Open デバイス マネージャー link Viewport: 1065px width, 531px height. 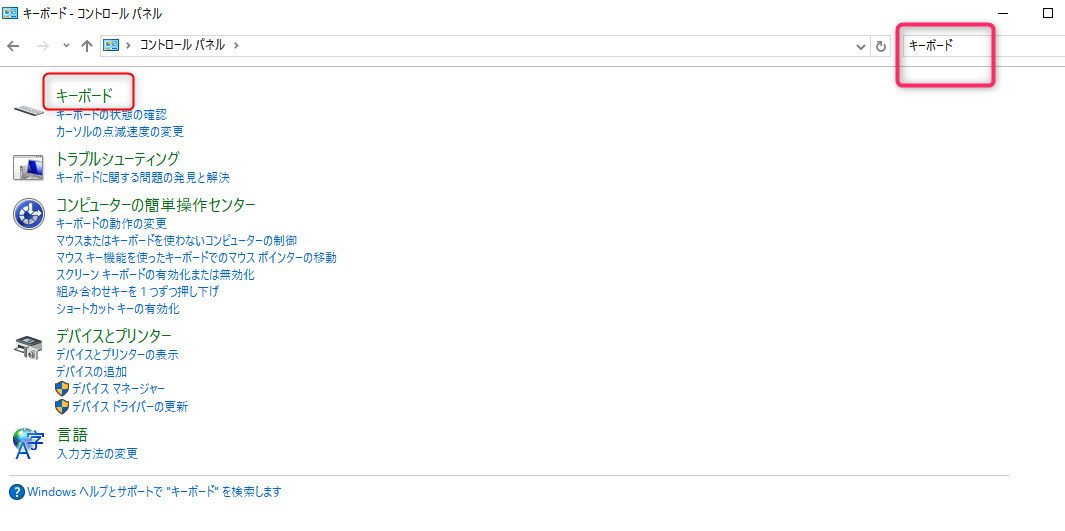click(118, 388)
